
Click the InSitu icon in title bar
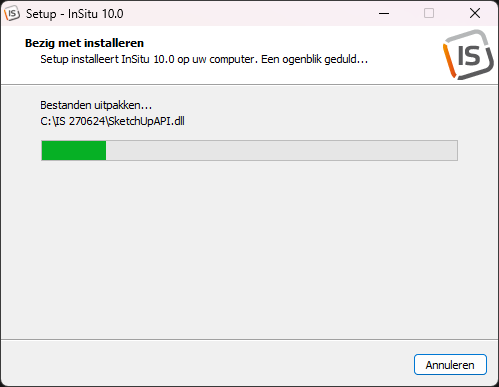(x=12, y=14)
